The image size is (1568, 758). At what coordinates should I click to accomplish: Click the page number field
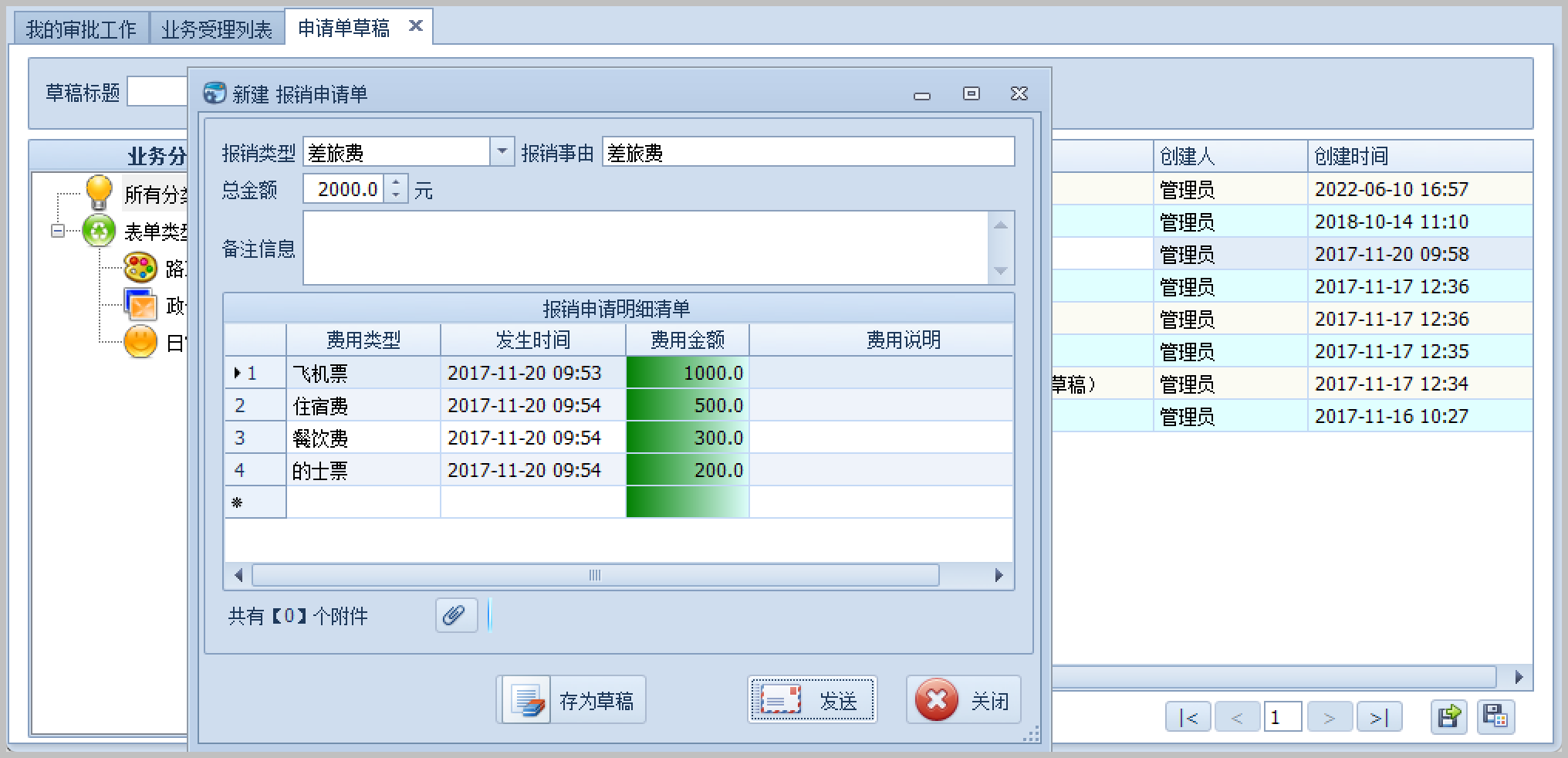point(1282,717)
